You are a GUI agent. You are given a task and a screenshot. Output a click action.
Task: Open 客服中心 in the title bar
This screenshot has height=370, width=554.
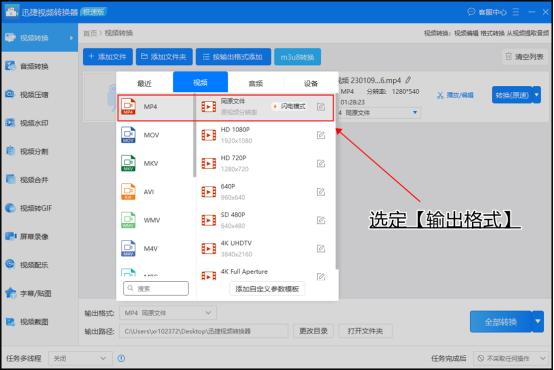click(x=487, y=12)
